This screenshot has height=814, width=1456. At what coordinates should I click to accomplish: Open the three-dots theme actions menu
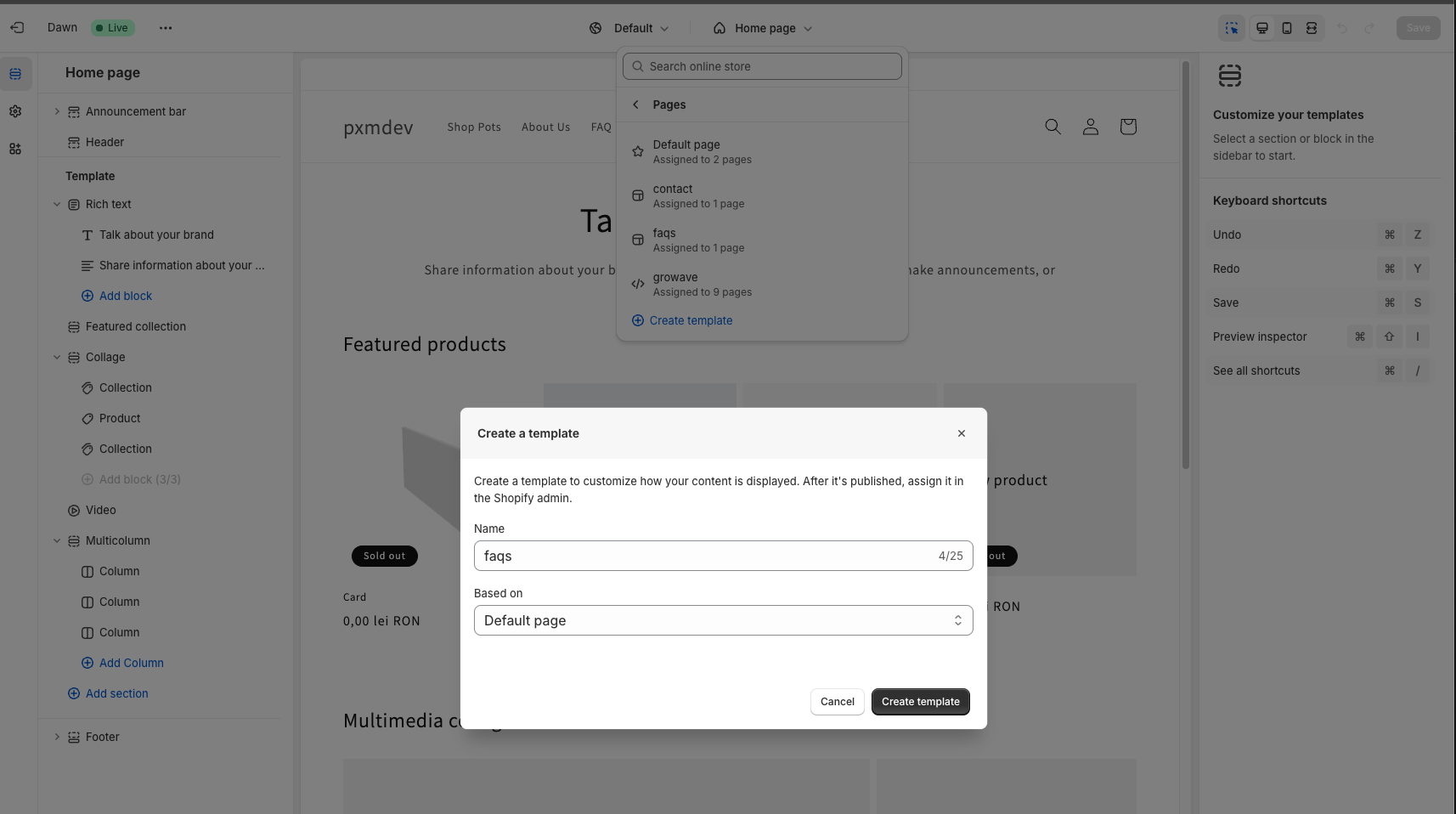[x=166, y=28]
